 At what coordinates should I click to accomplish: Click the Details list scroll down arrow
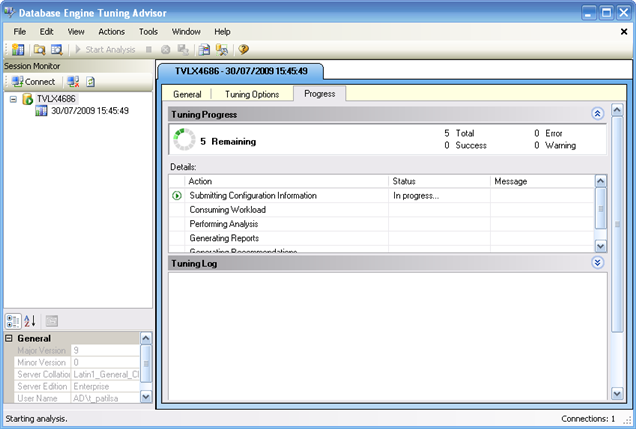[601, 246]
